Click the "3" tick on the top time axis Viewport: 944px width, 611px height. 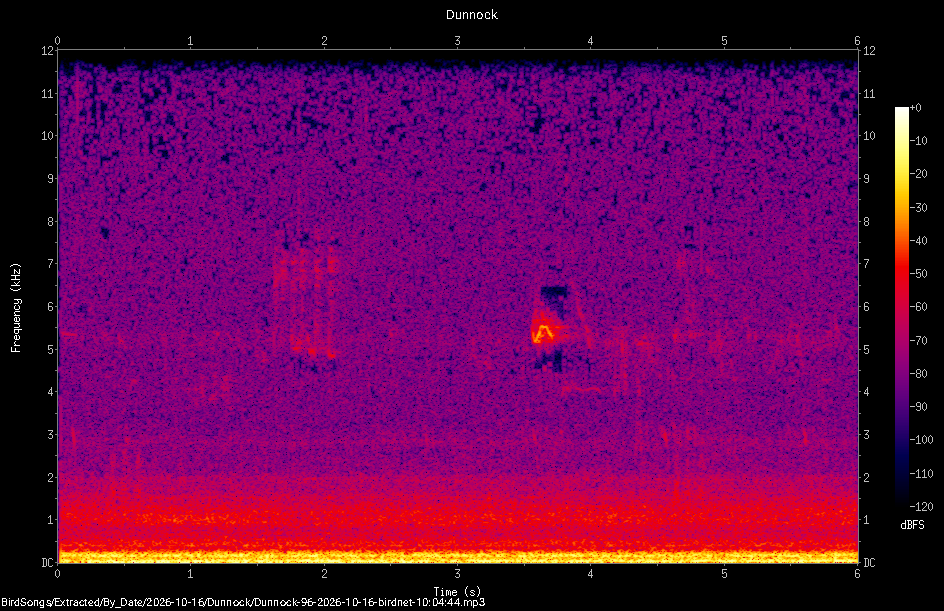pyautogui.click(x=458, y=41)
